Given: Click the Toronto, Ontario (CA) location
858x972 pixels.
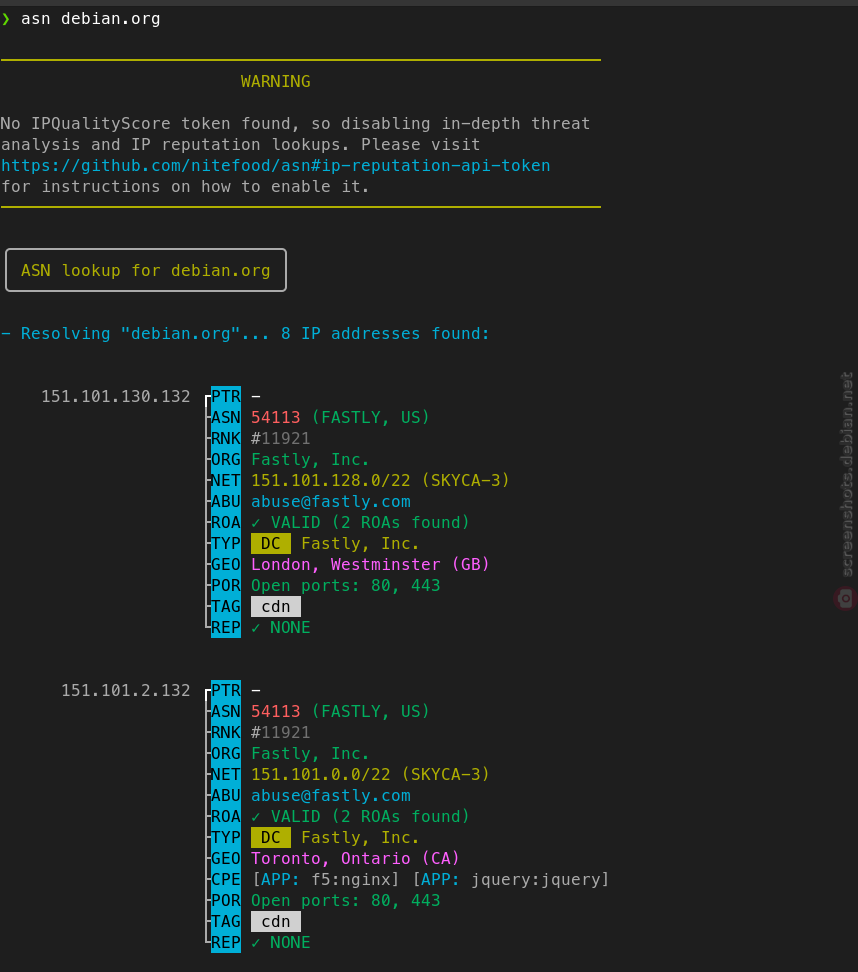Looking at the screenshot, I should click(x=355, y=859).
